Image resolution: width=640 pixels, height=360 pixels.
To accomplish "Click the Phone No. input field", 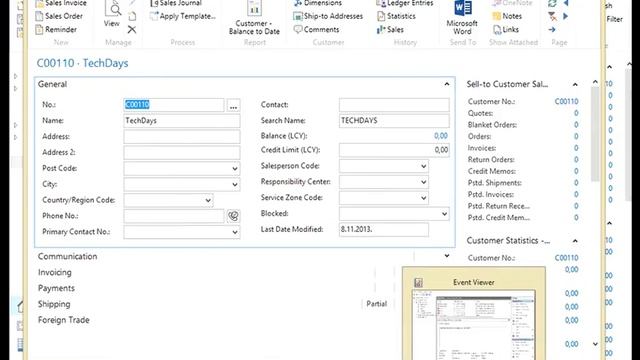I will pyautogui.click(x=174, y=216).
